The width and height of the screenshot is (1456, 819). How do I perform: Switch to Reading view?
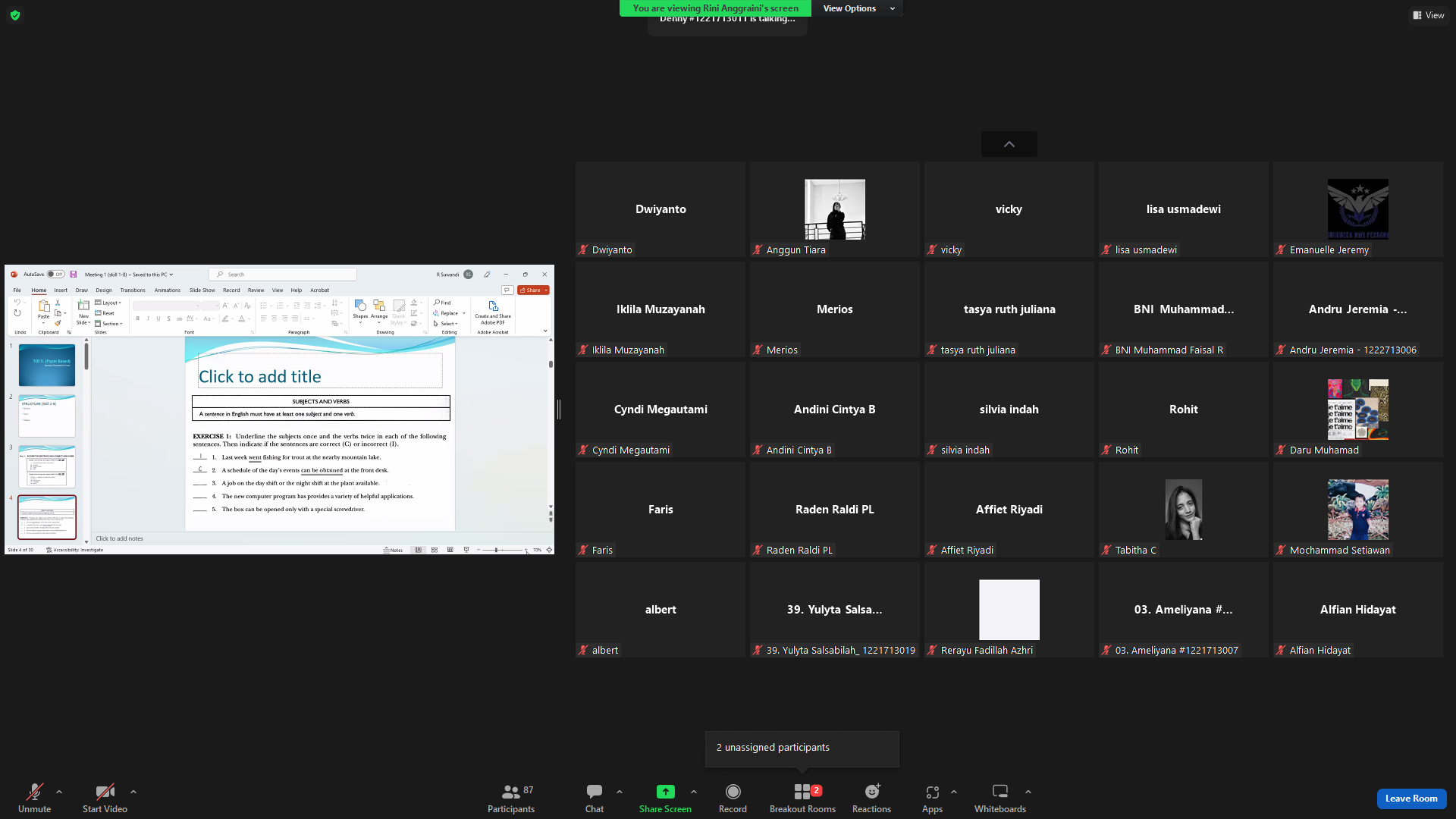(450, 550)
